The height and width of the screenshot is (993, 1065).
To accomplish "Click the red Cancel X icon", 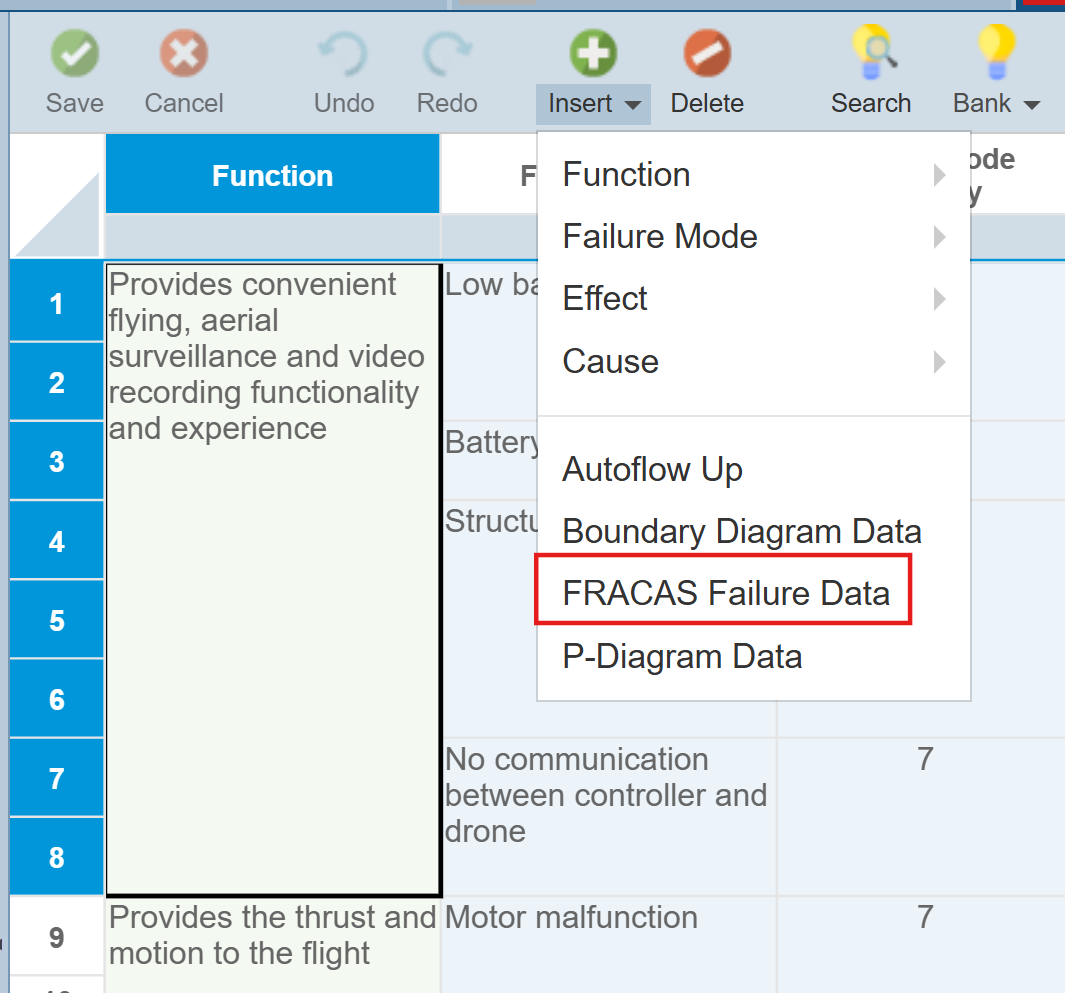I will pos(184,53).
